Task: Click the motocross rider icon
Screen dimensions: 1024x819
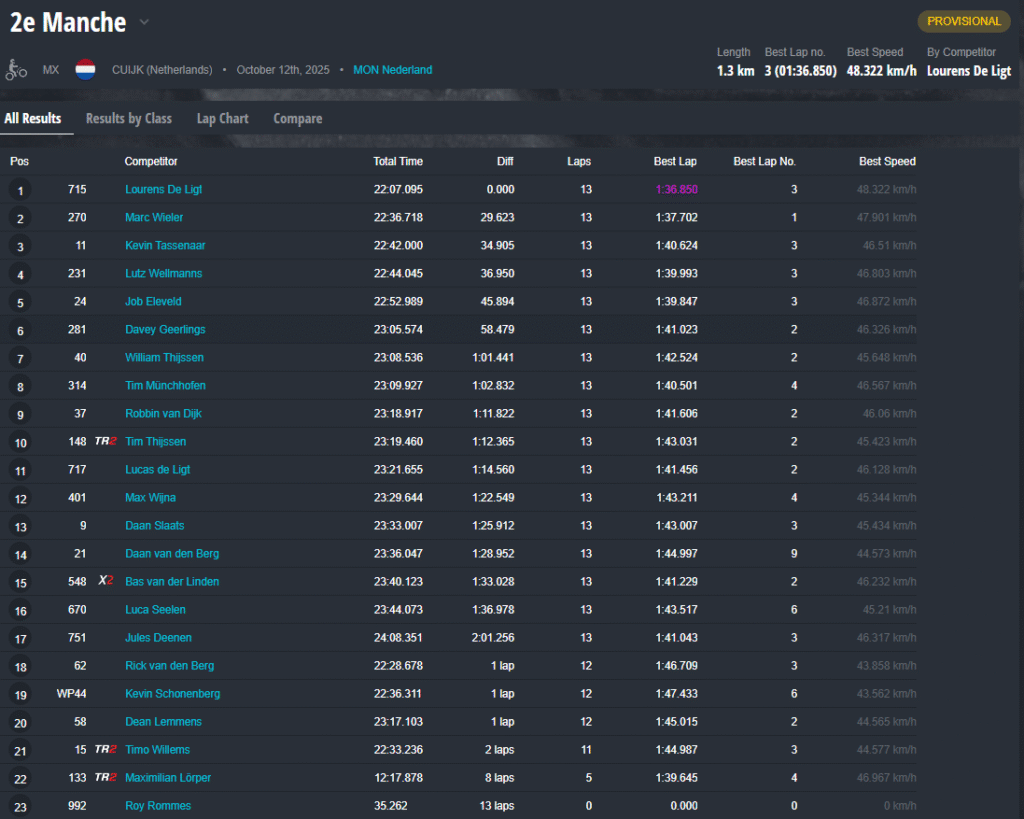Action: point(16,70)
